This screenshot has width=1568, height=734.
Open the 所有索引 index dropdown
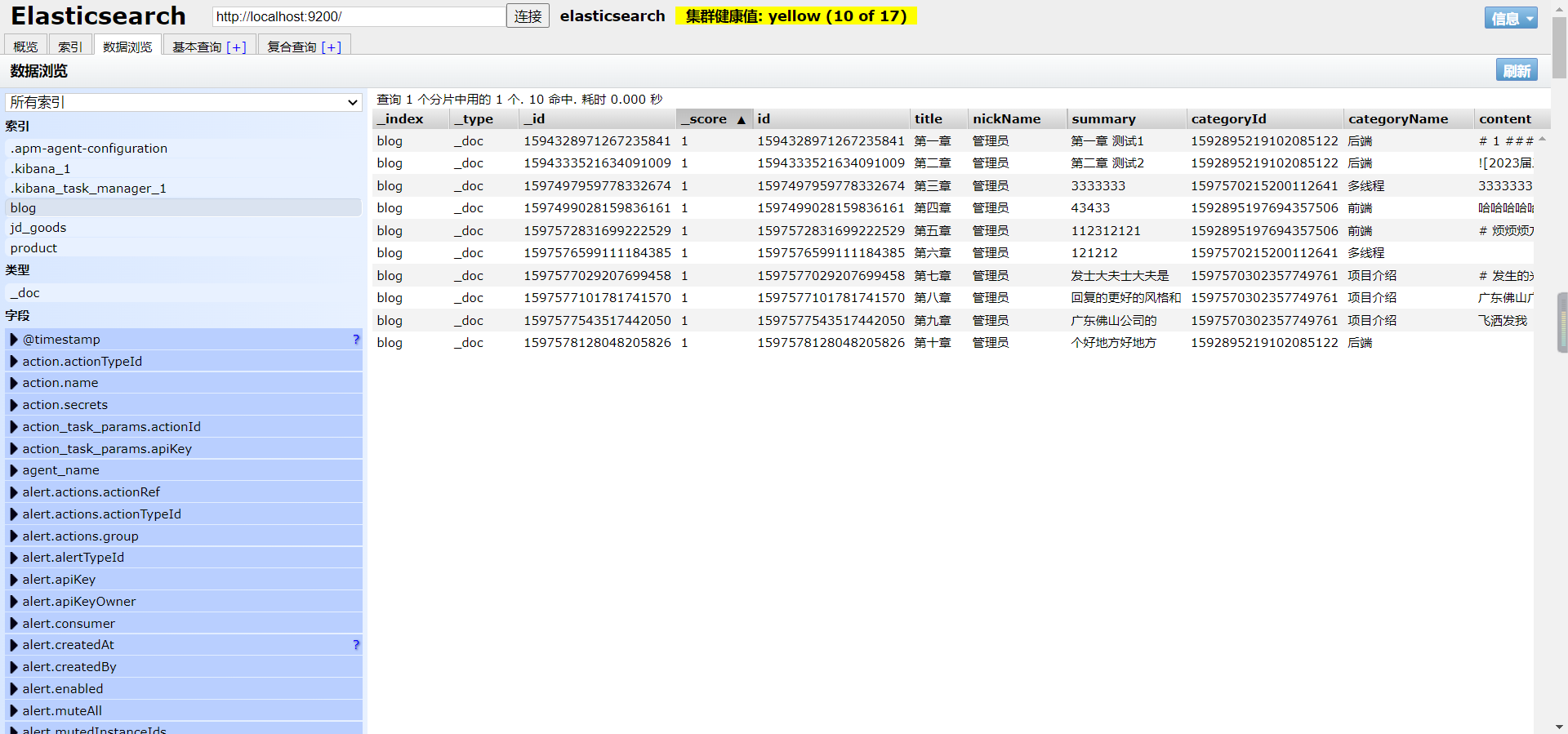[184, 102]
